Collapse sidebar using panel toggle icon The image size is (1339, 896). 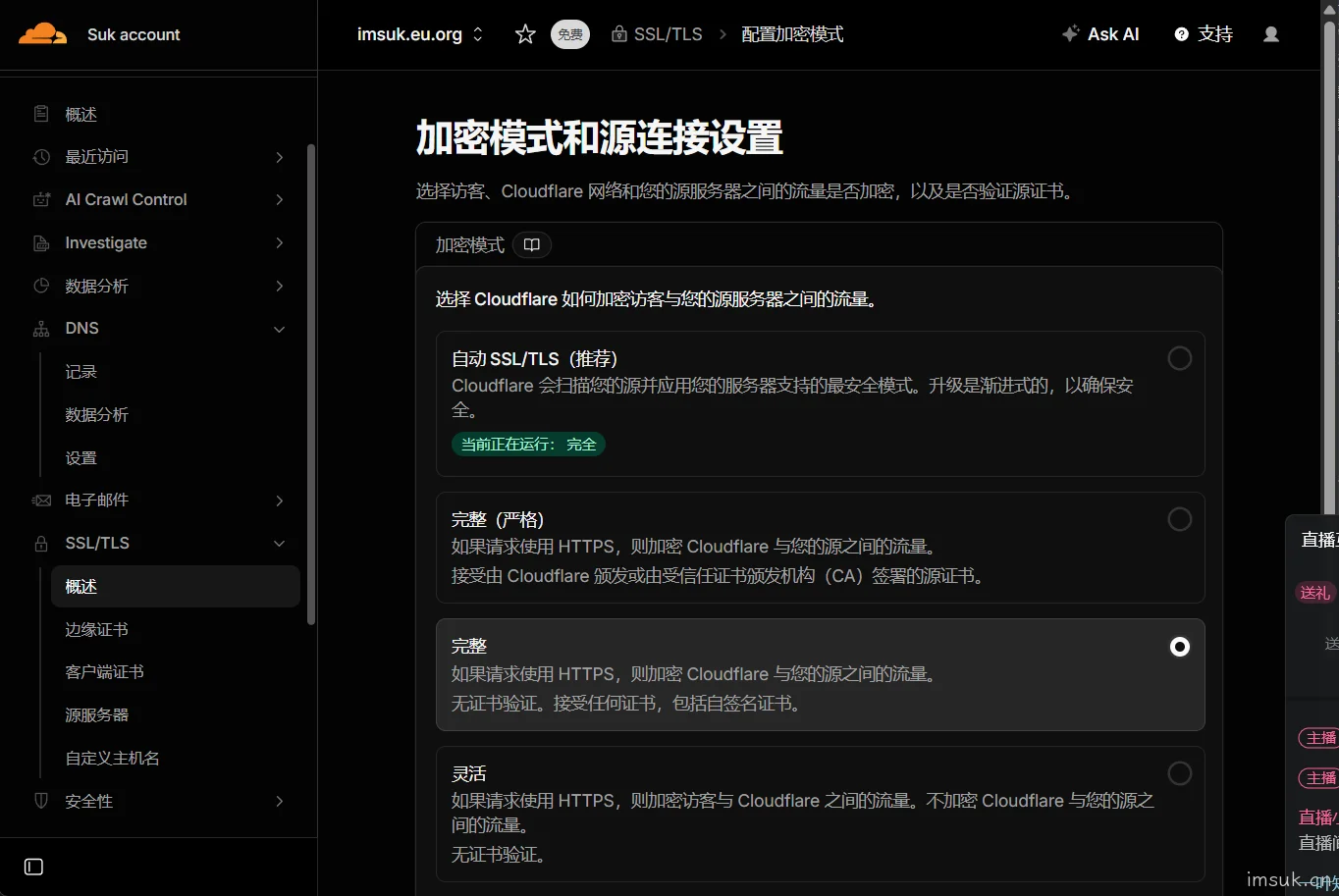[33, 867]
